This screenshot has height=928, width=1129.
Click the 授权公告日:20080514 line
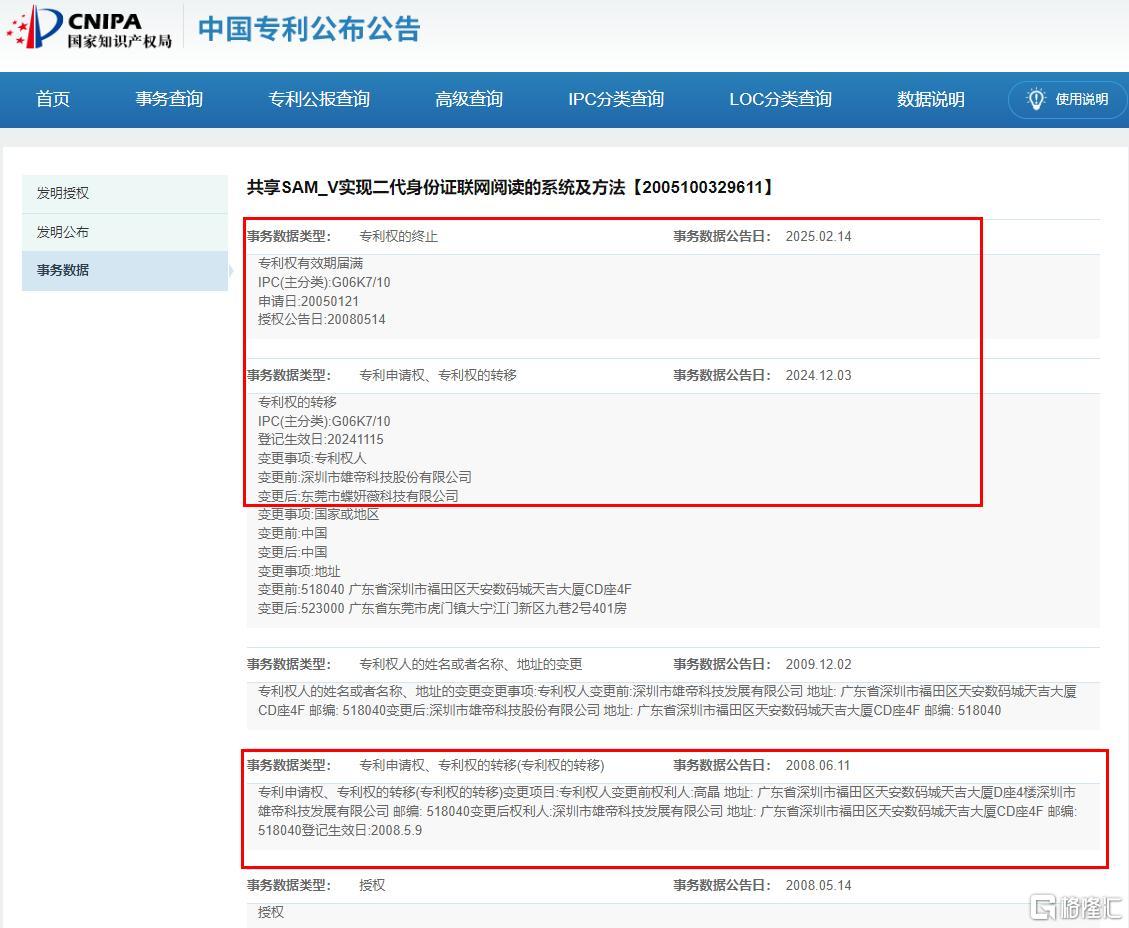click(x=322, y=320)
